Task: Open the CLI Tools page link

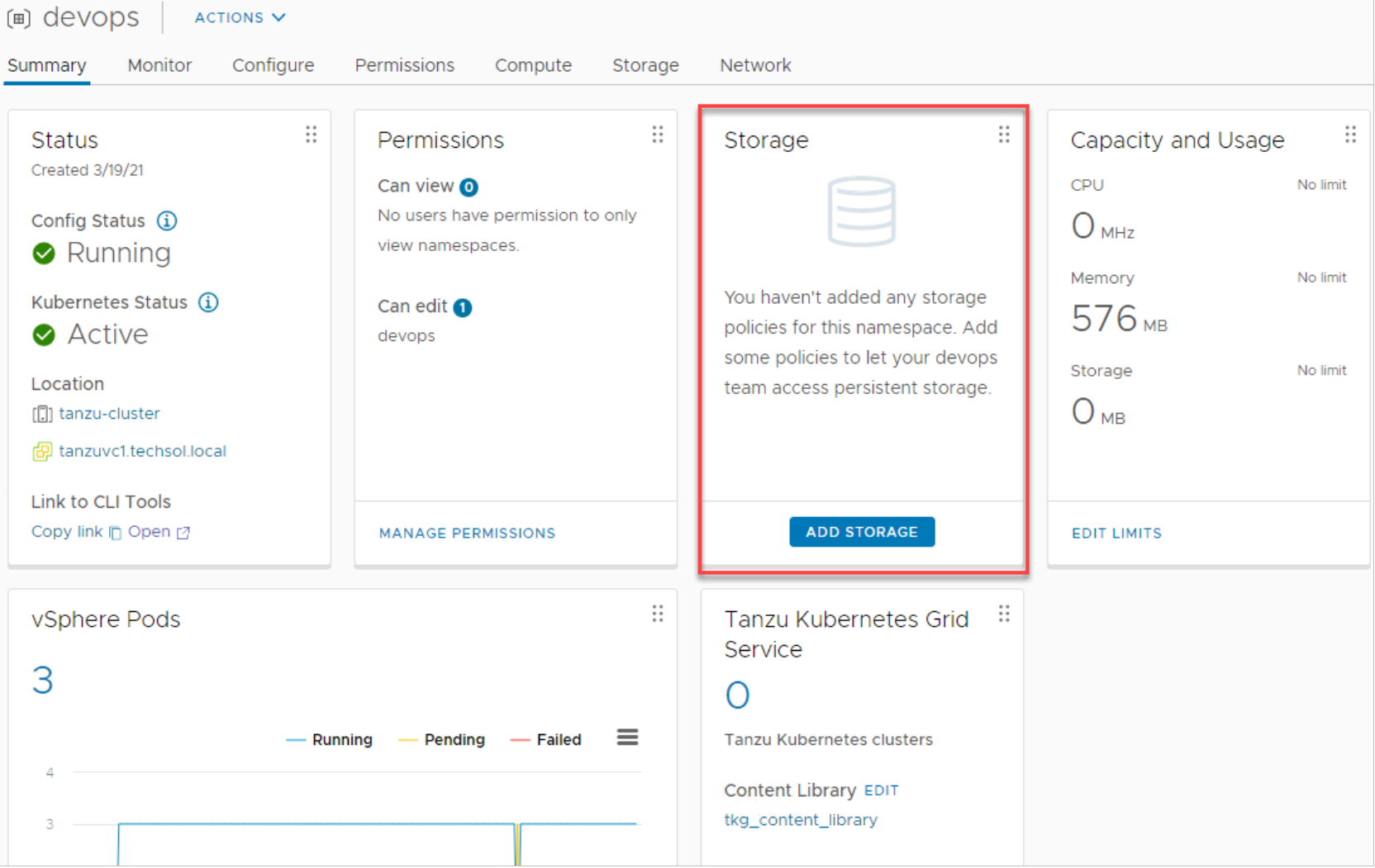Action: (x=149, y=532)
